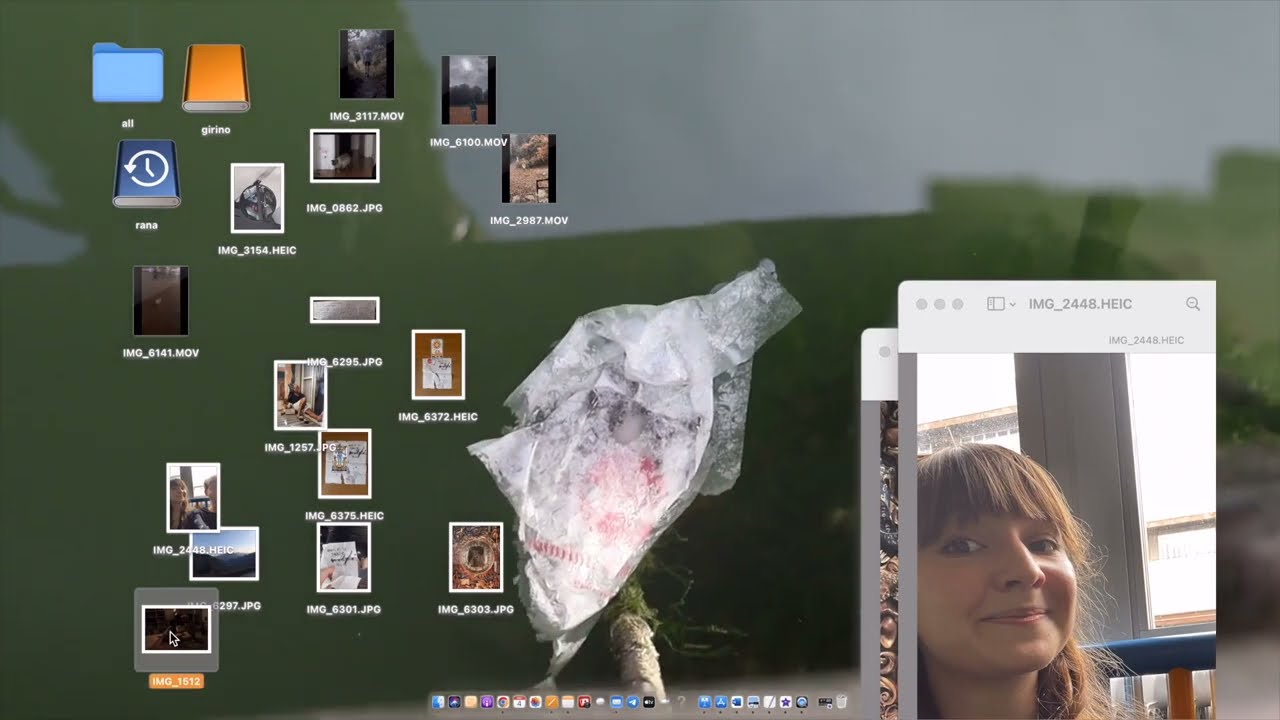Launch Microsoft Word from the Dock
Screen dimensions: 1280x720
(737, 702)
